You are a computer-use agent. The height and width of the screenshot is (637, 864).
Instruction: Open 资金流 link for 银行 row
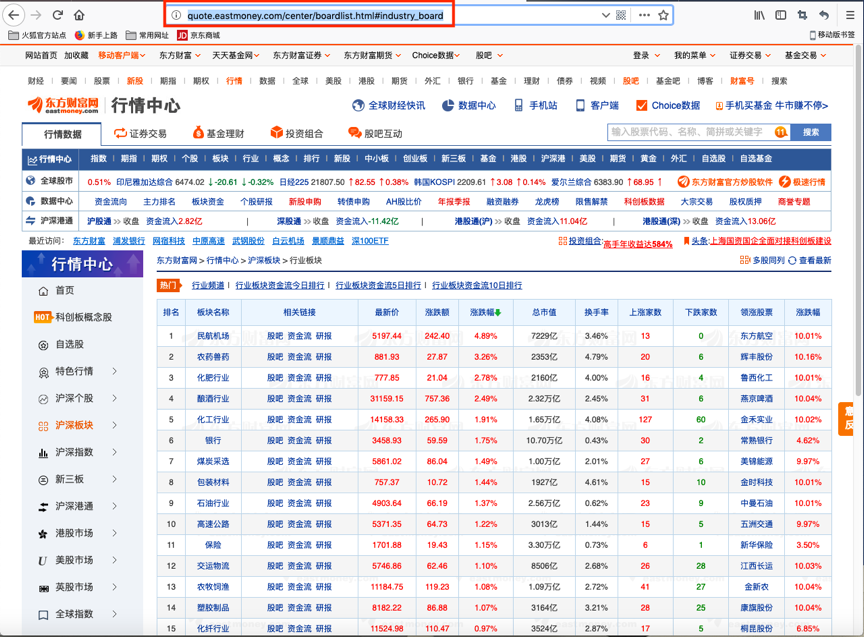[x=299, y=441]
